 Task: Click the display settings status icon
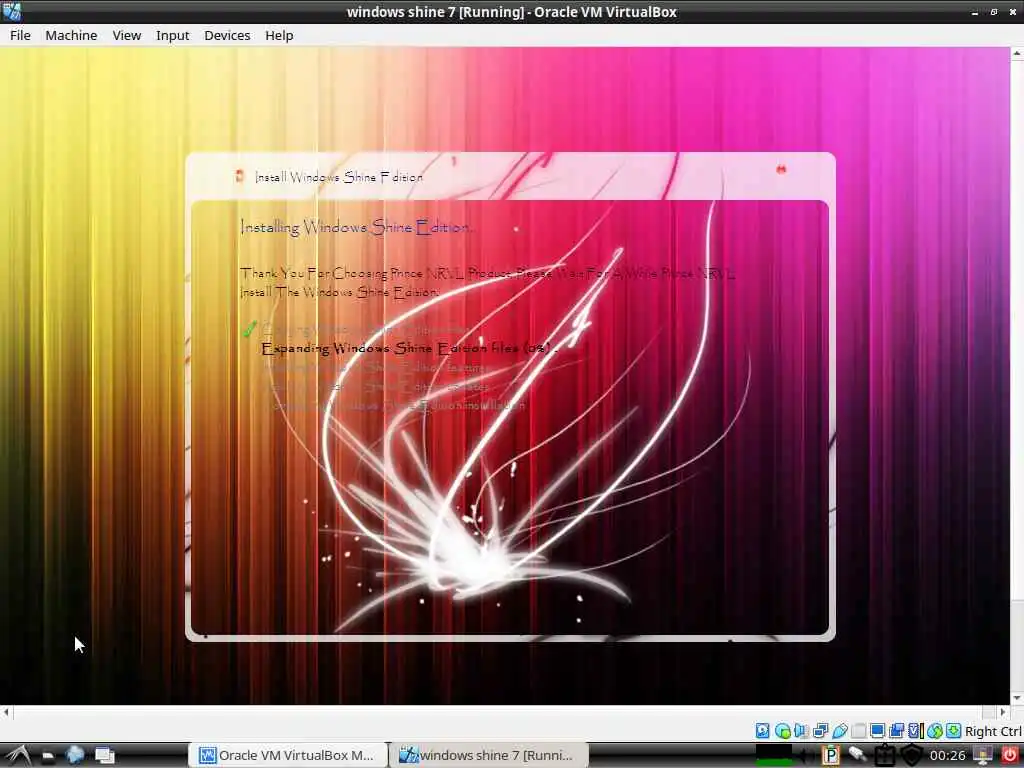pos(878,731)
